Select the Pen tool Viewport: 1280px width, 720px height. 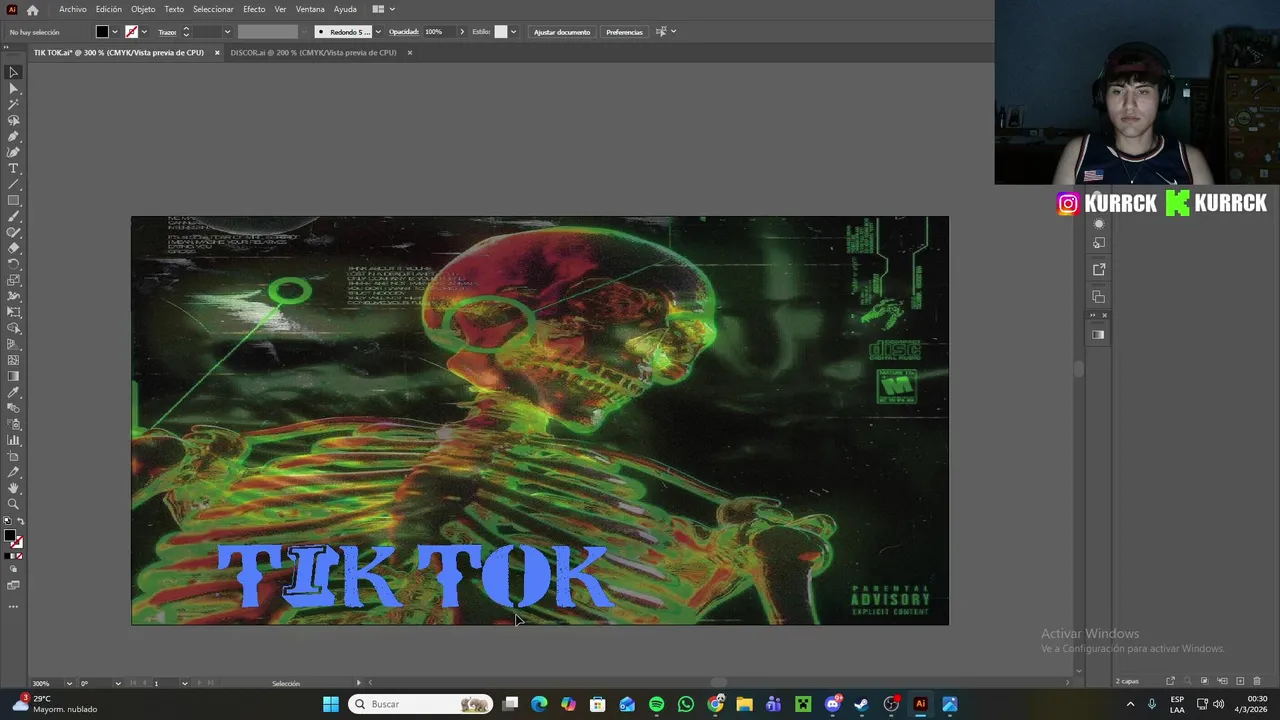(x=13, y=136)
